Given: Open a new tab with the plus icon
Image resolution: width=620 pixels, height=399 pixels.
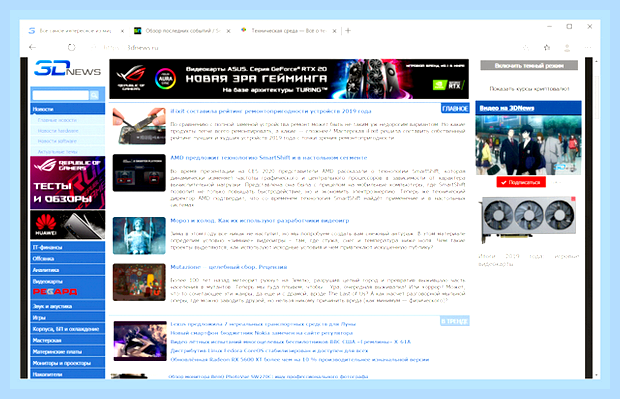Looking at the screenshot, I should click(x=348, y=30).
